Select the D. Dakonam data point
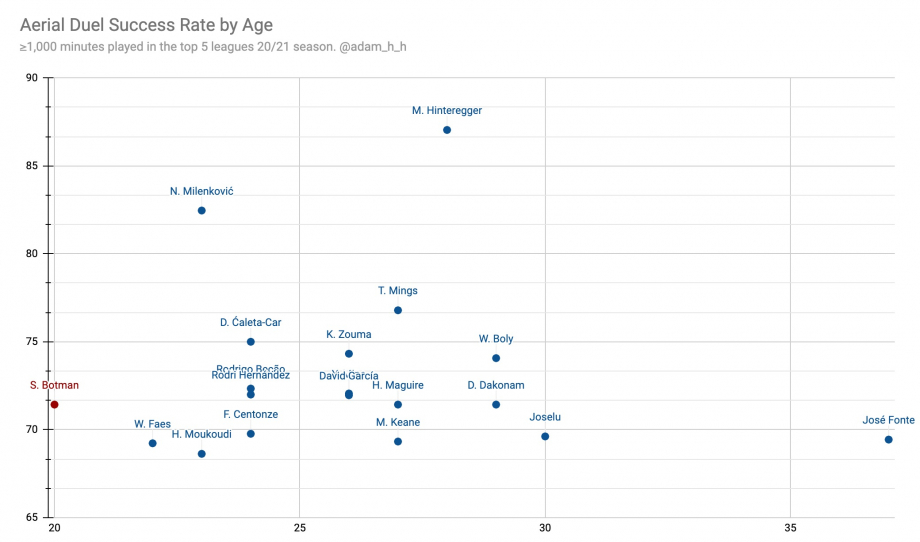The height and width of the screenshot is (542, 920). (x=496, y=405)
